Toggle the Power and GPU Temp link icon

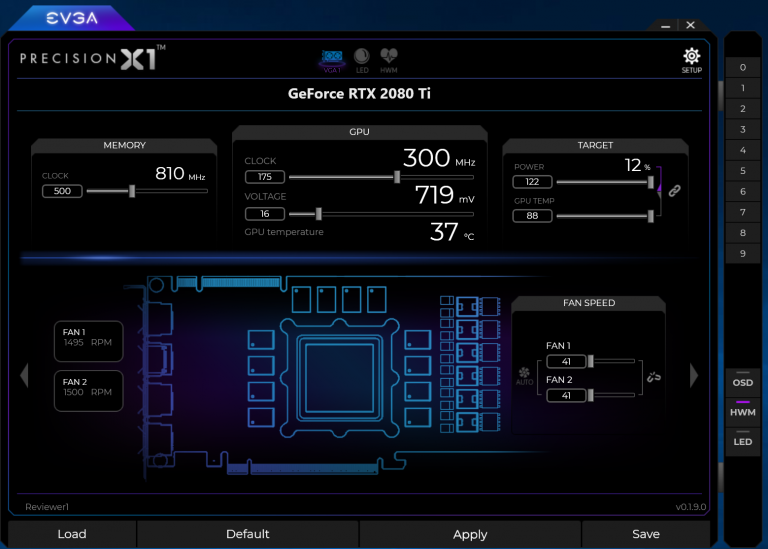(674, 191)
